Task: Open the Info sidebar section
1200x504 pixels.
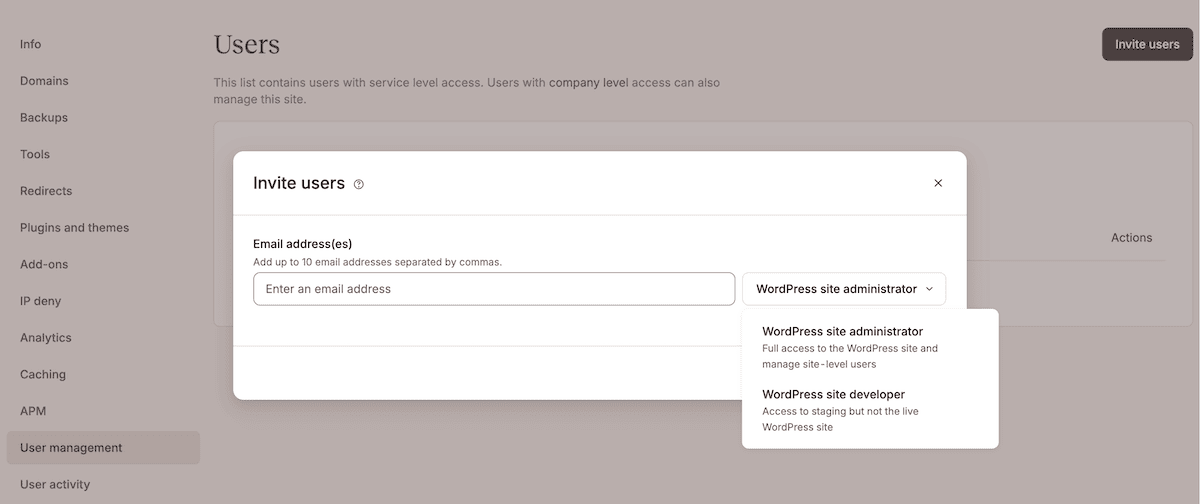Action: pos(31,44)
